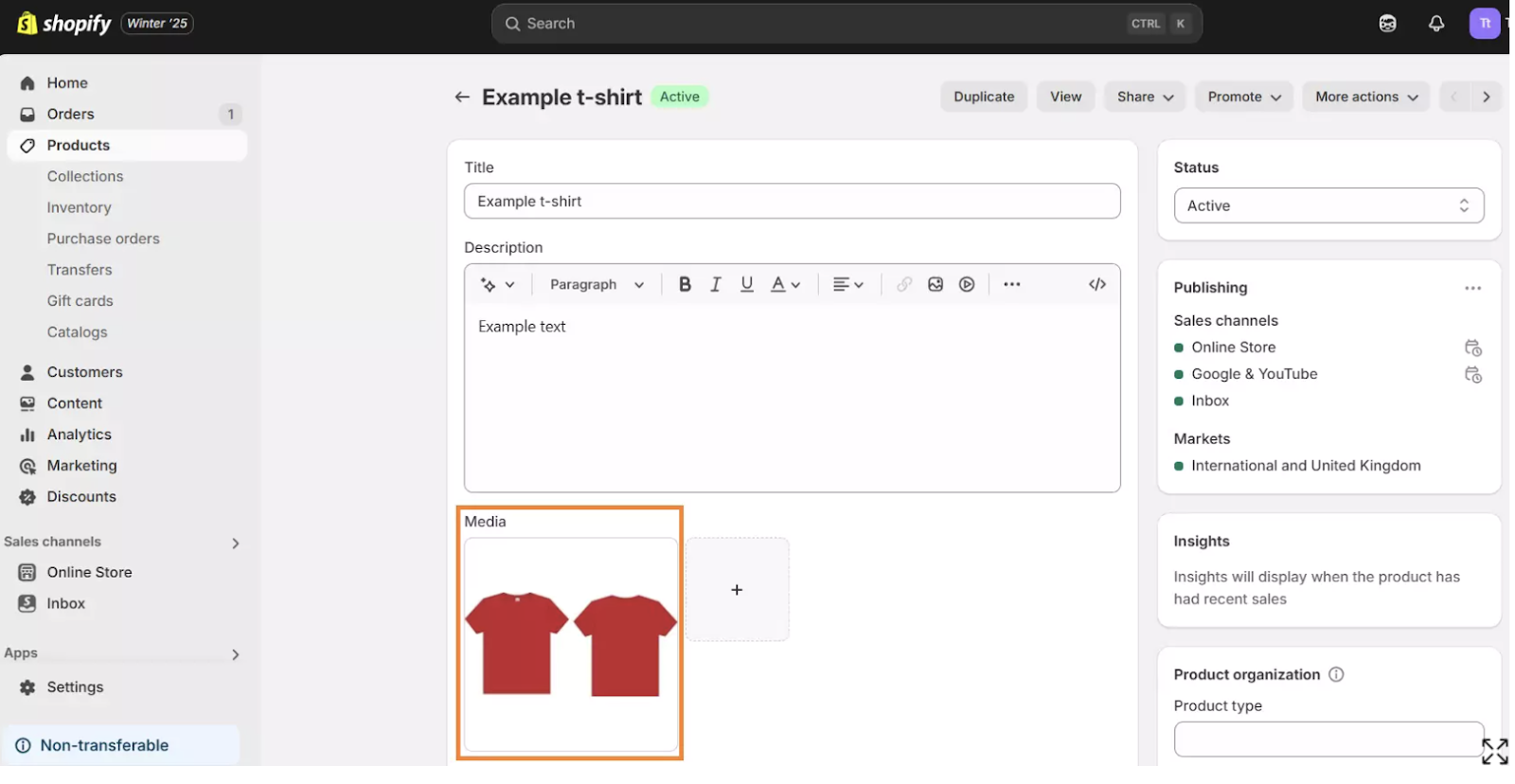Open Inventory under Products
Screen dimensions: 1515x784
80,207
